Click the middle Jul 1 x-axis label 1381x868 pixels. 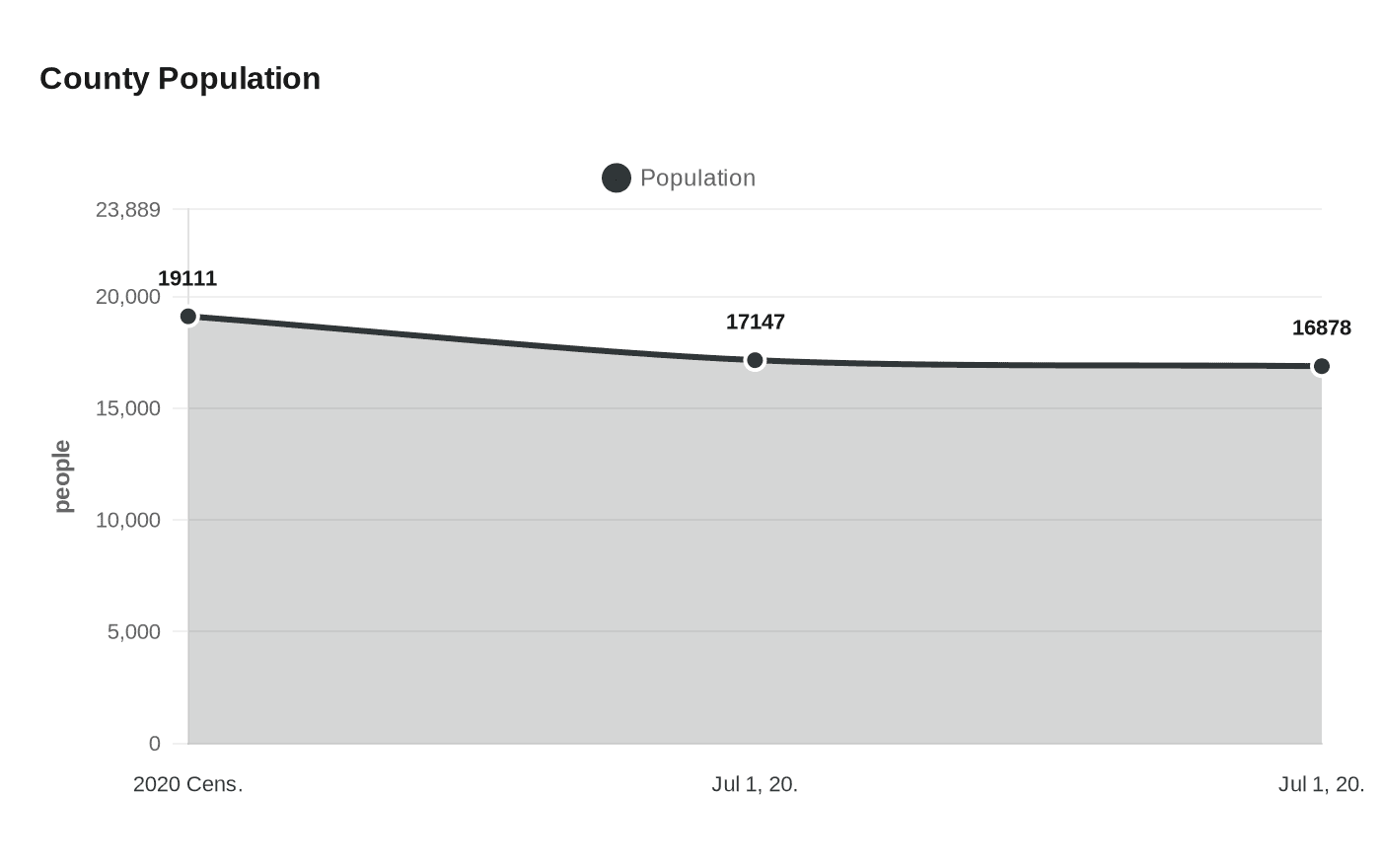[755, 785]
